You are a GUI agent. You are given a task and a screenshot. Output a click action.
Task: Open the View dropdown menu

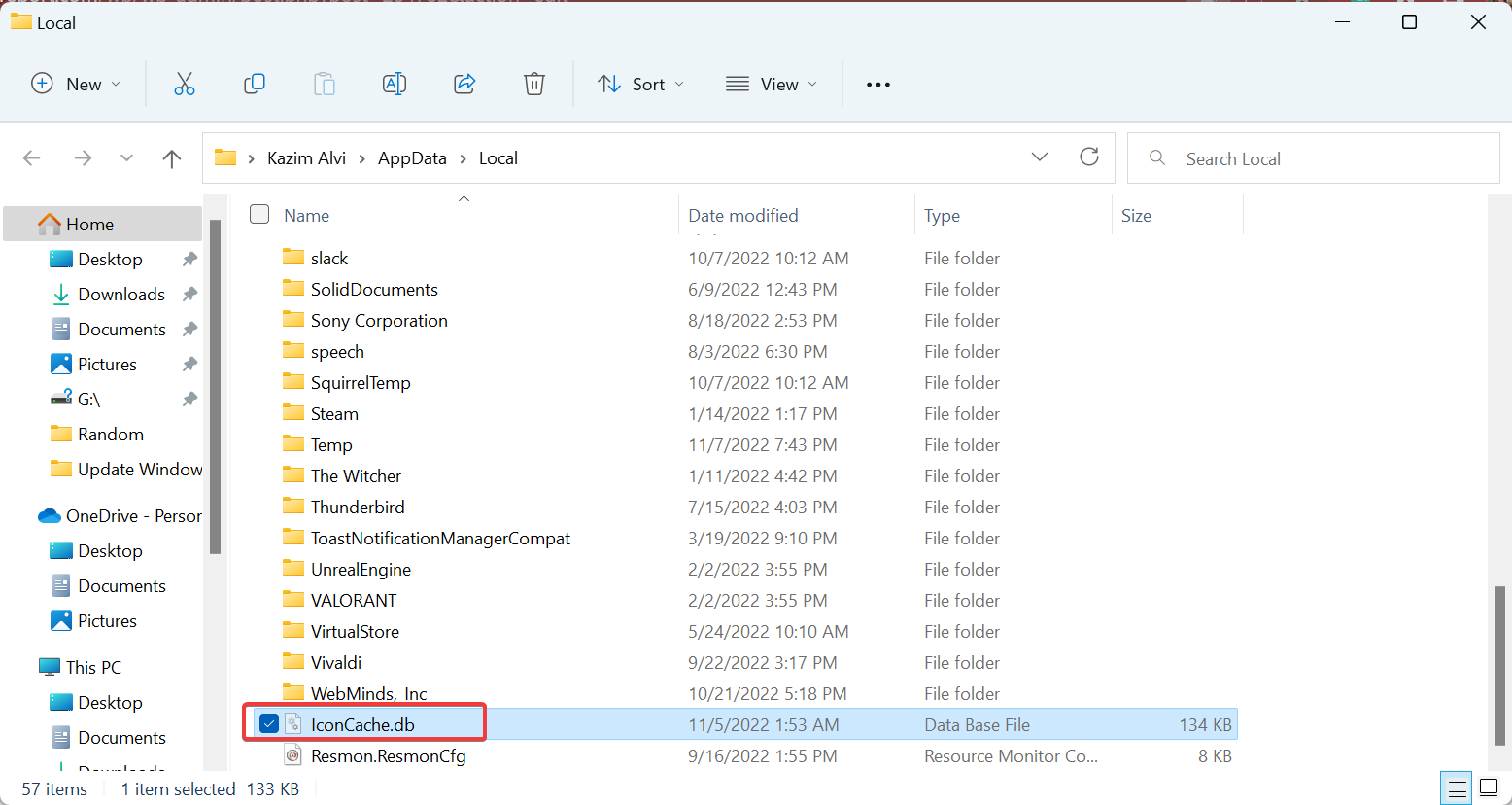[772, 85]
